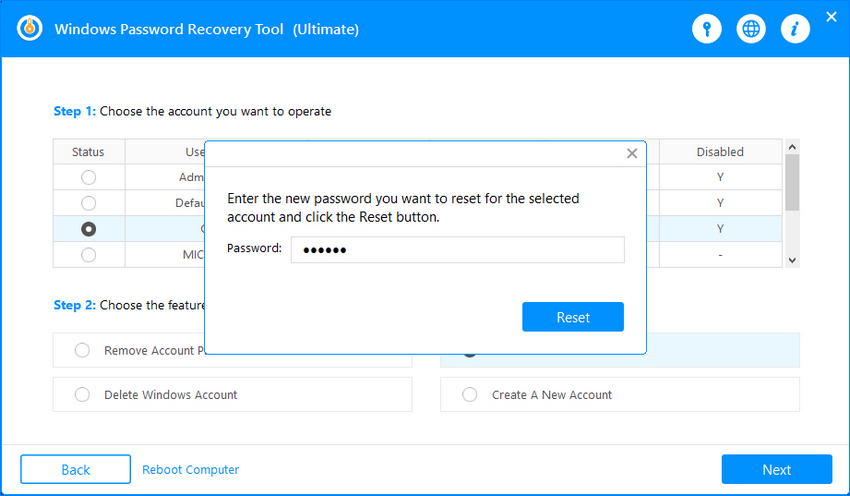Click the Back button
850x496 pixels.
(x=75, y=469)
